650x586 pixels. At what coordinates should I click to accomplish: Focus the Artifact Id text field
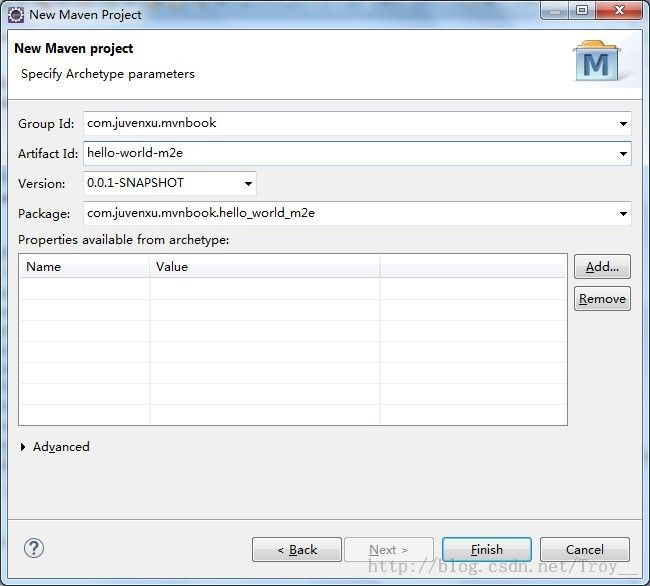[x=357, y=153]
